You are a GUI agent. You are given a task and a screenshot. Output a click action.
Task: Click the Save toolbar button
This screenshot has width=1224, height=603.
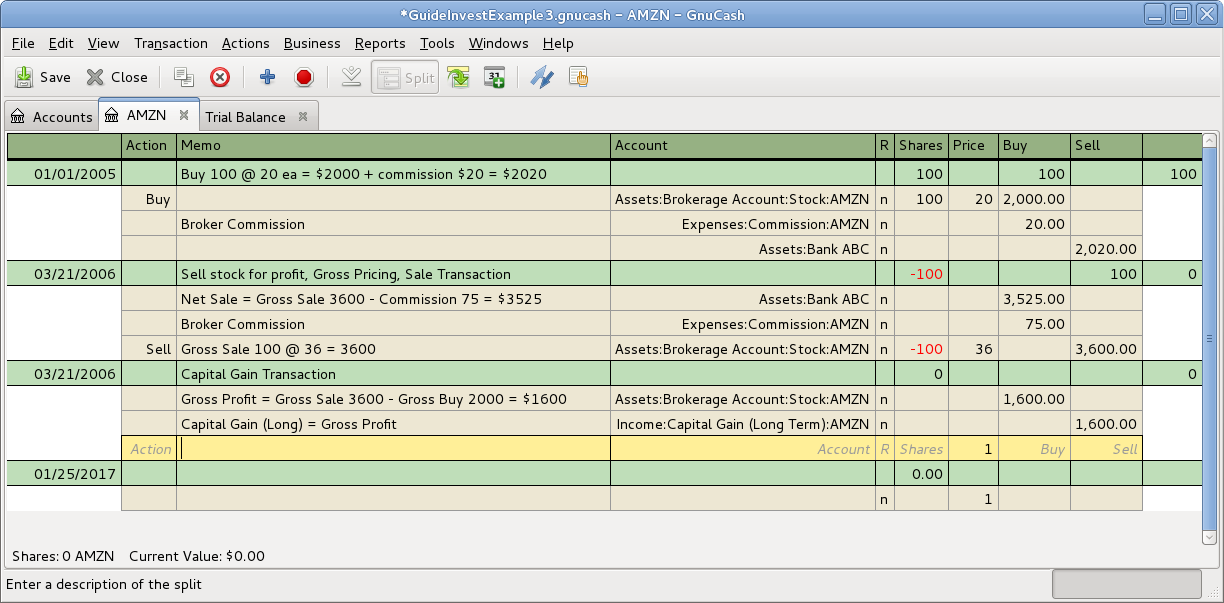coord(43,77)
